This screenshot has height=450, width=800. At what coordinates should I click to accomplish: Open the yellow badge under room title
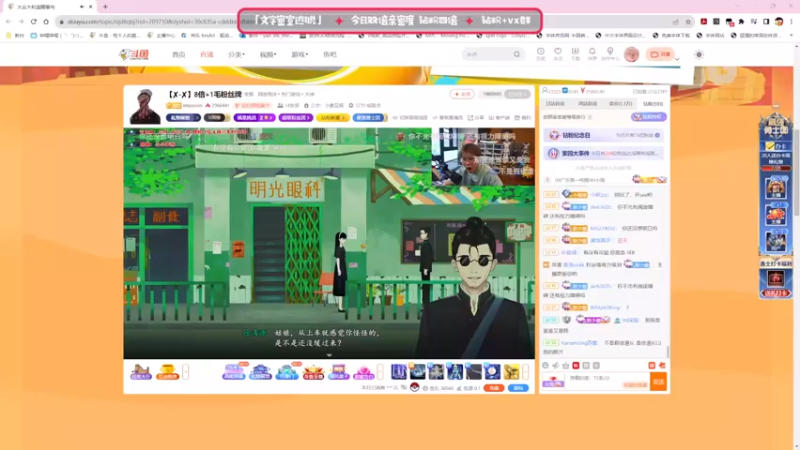332,117
